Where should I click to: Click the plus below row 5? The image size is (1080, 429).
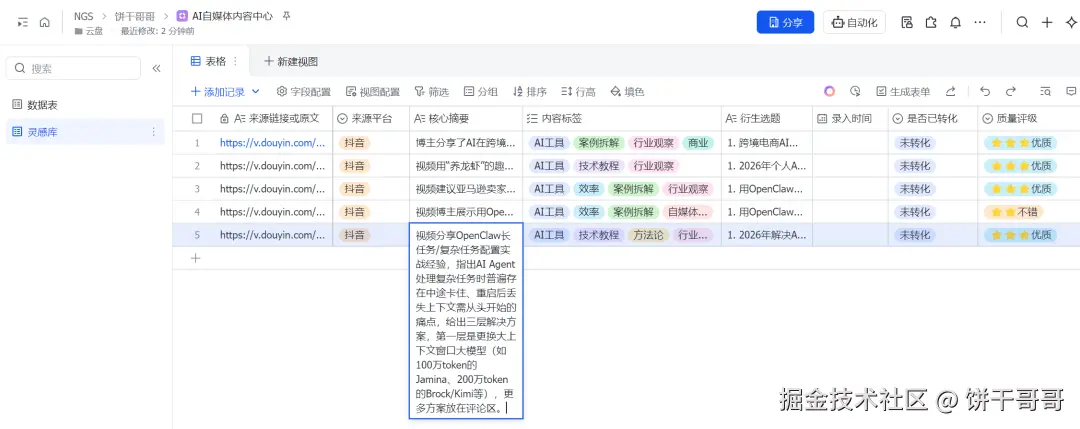196,258
